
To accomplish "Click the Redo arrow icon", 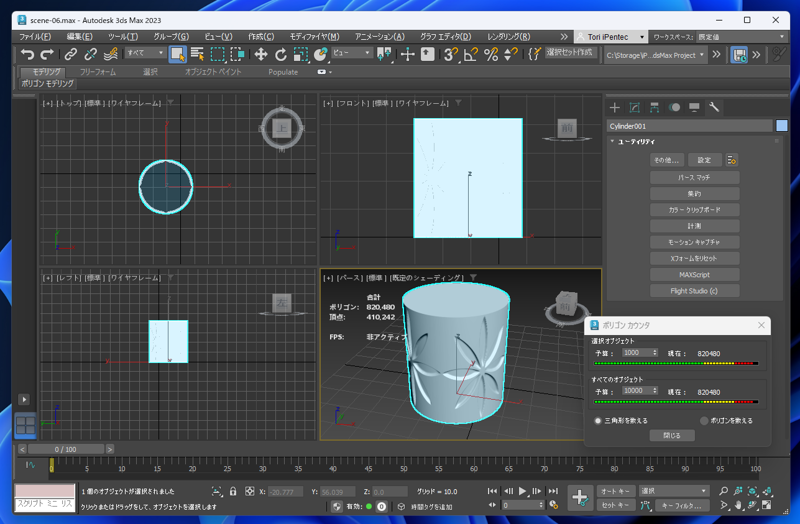I will pos(47,54).
